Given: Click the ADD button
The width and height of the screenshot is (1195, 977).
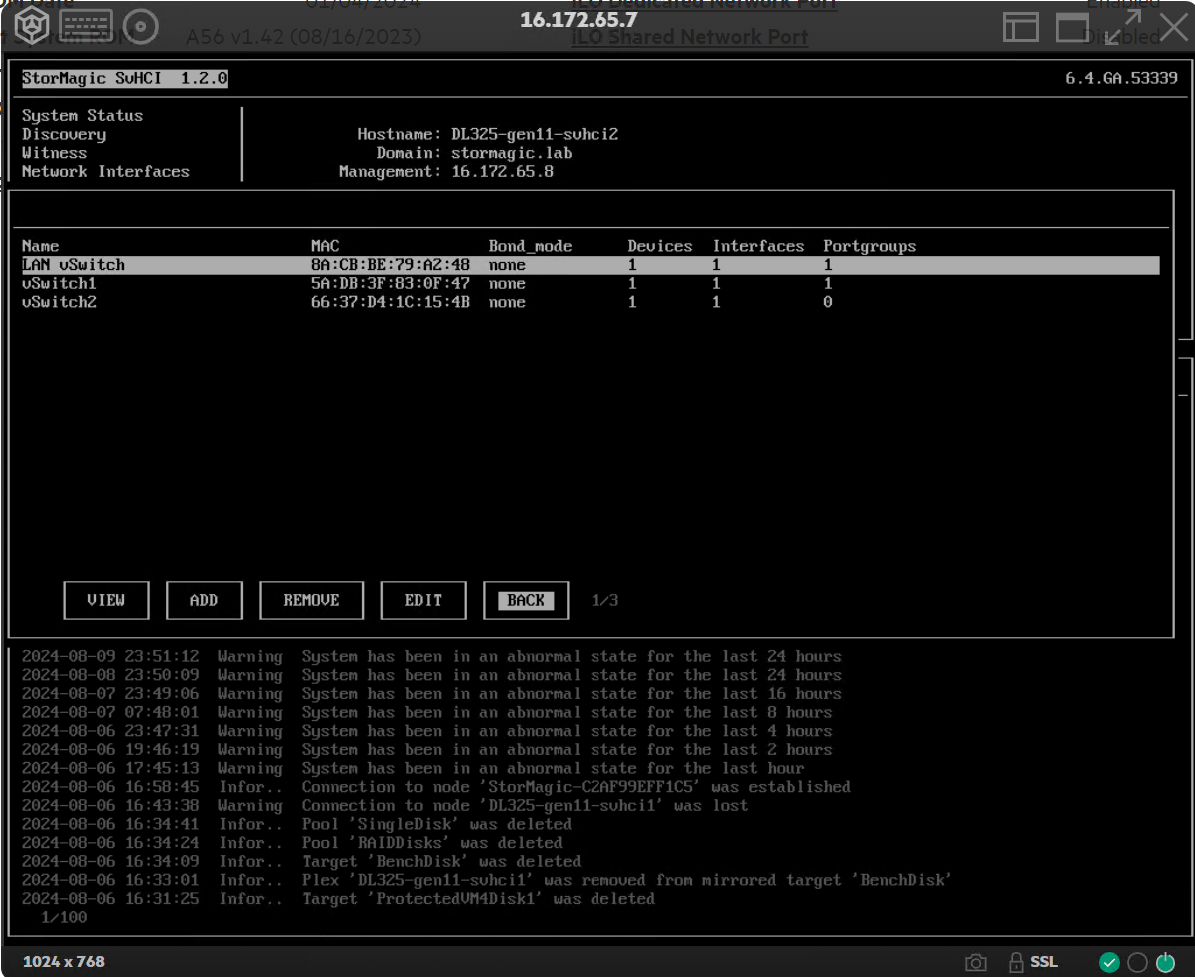Looking at the screenshot, I should pyautogui.click(x=204, y=601).
